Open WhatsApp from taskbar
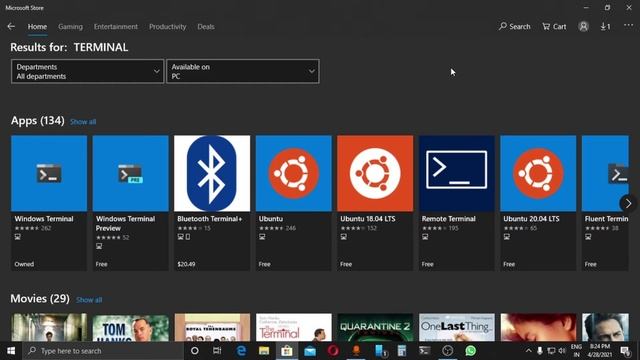640x360 pixels. 471,351
